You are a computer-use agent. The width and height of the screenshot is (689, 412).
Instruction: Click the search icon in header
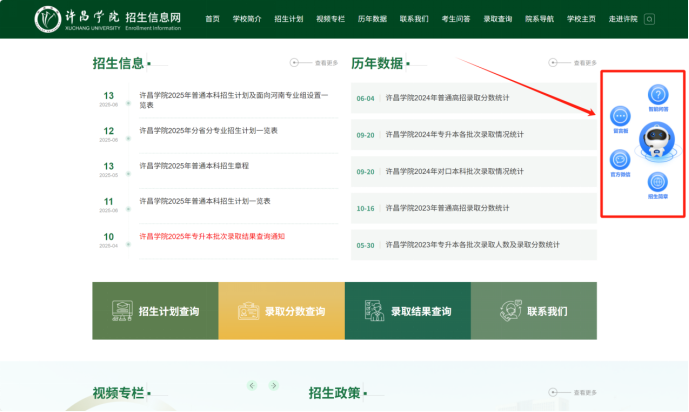point(649,19)
